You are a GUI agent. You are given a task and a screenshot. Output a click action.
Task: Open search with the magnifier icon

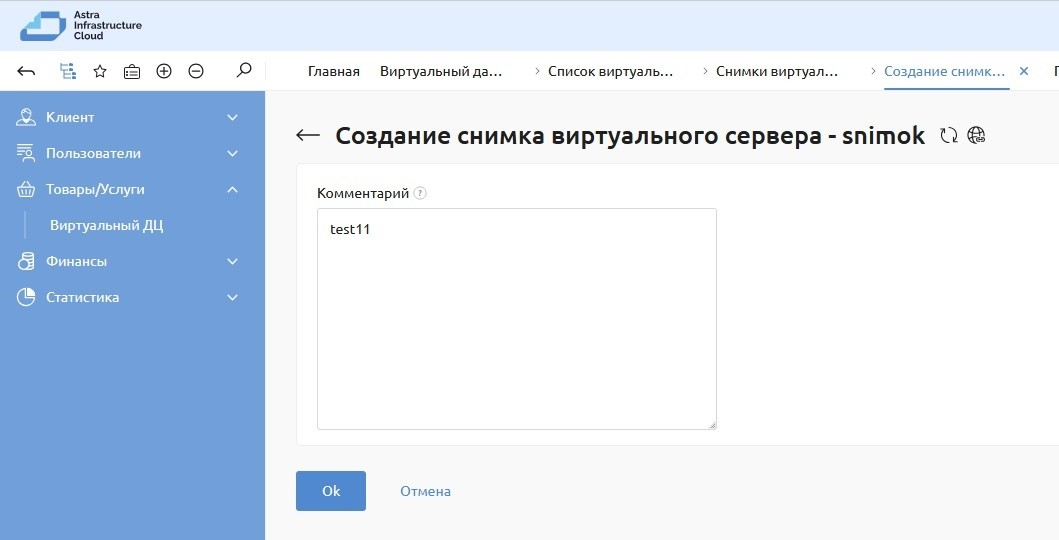(243, 71)
